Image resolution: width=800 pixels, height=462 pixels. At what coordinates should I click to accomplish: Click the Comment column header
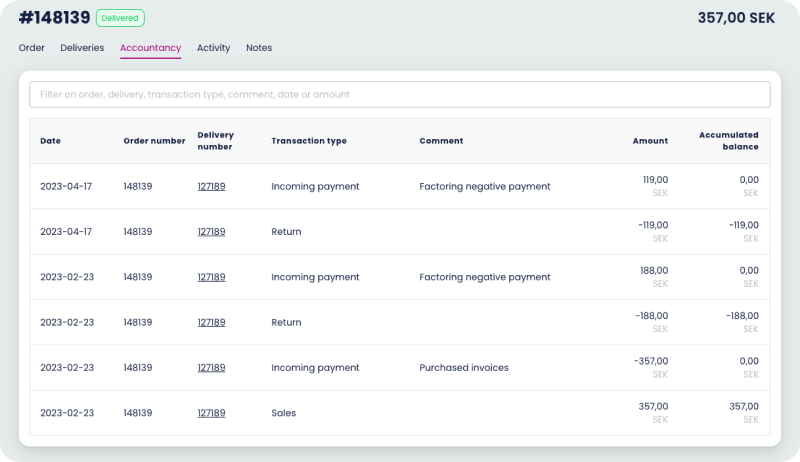[441, 141]
